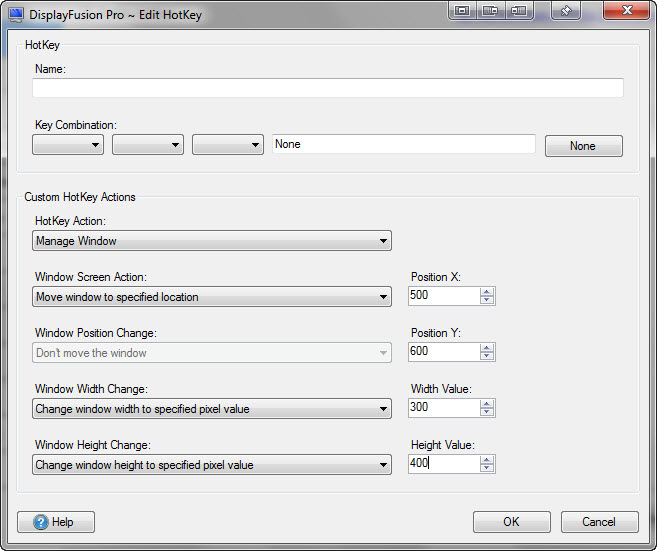The height and width of the screenshot is (551, 657).
Task: Expand the Window Screen Action dropdown
Action: pos(211,297)
